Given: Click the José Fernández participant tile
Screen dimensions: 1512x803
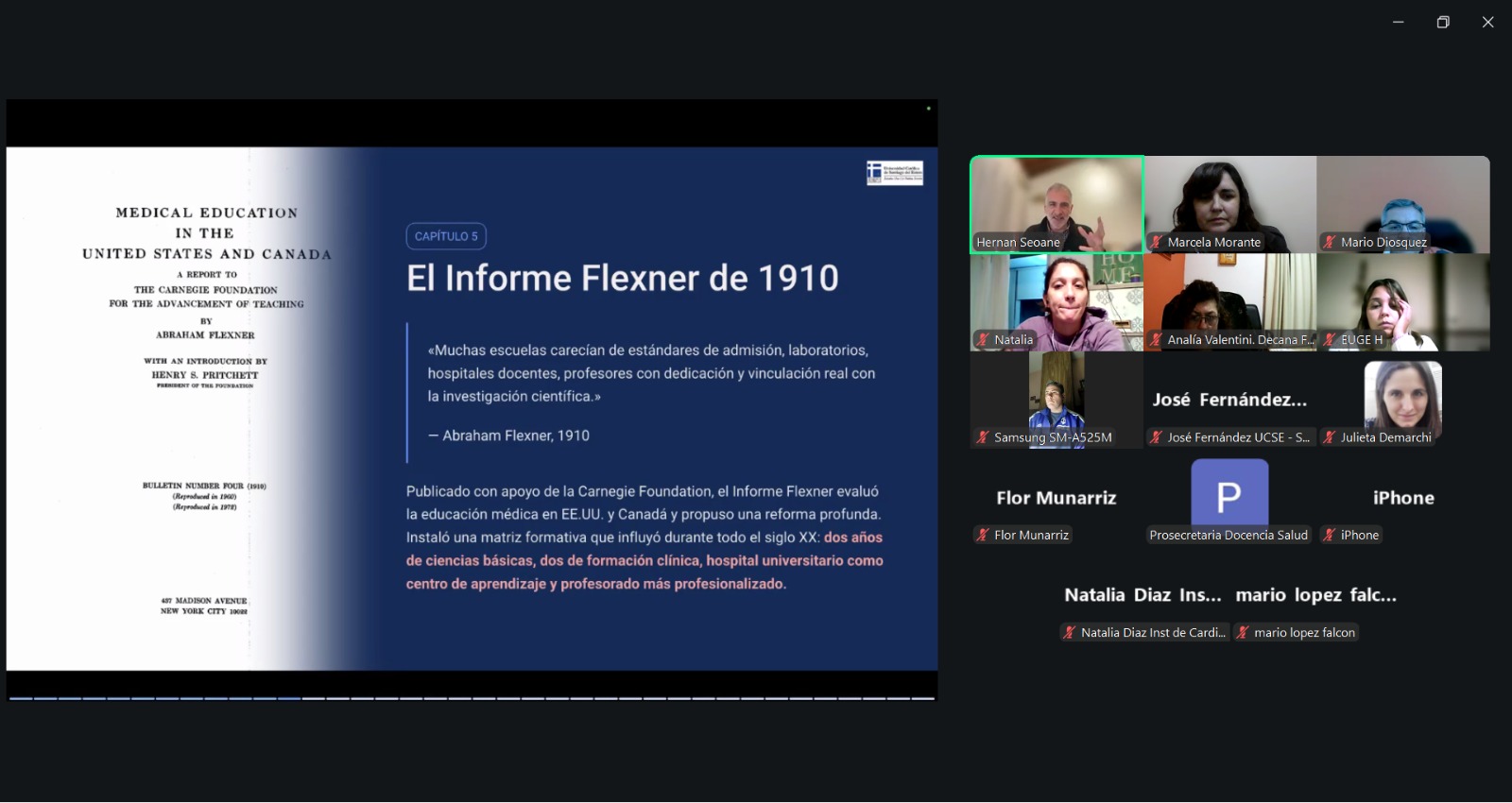Looking at the screenshot, I should (1229, 400).
